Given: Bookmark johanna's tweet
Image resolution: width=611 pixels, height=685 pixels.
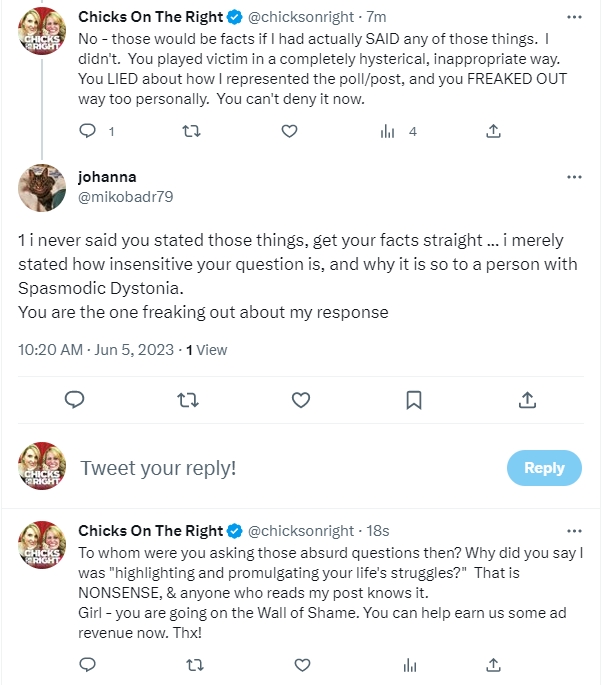Looking at the screenshot, I should point(413,400).
